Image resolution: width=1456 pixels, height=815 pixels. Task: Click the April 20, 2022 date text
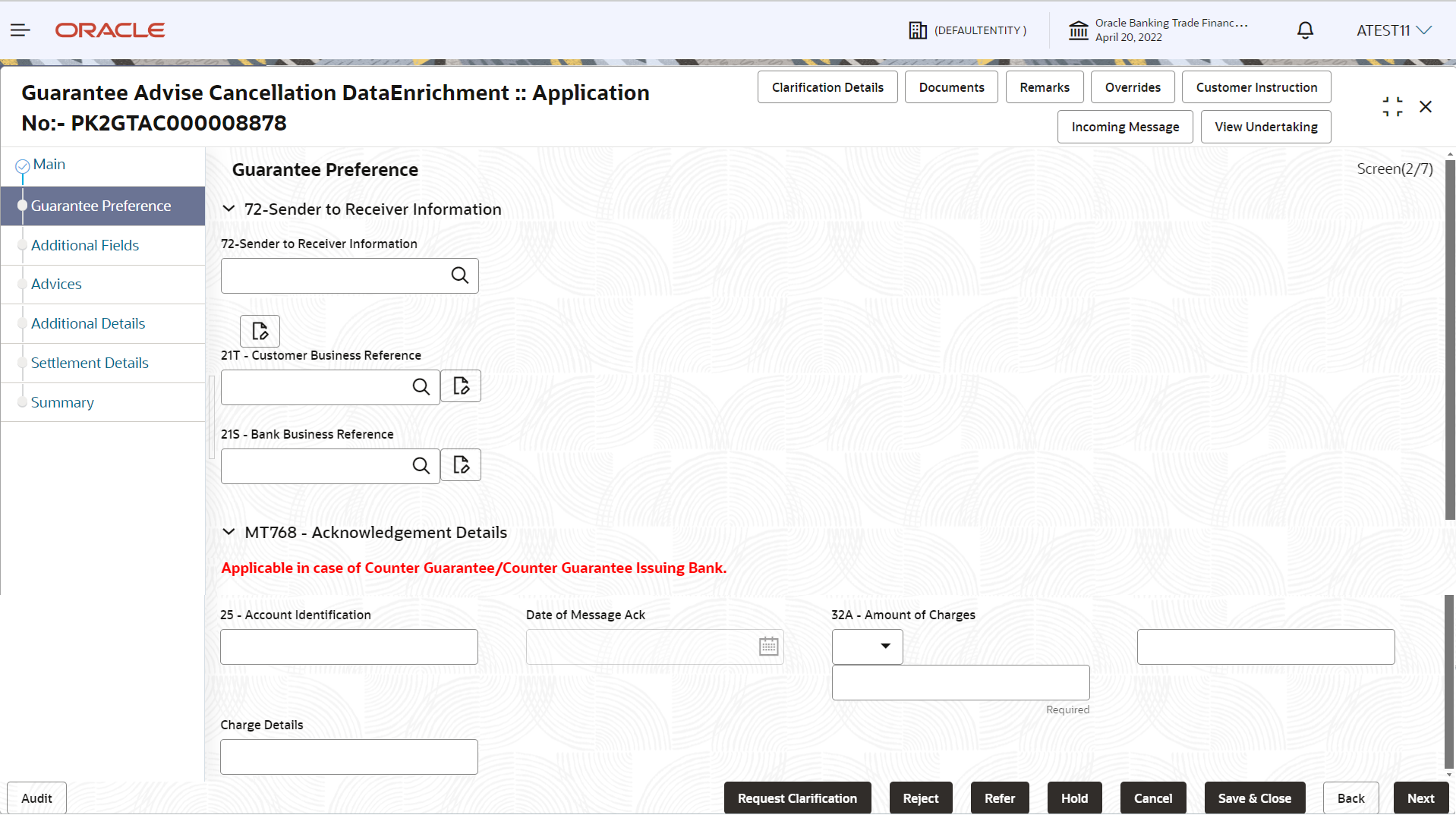(x=1128, y=37)
